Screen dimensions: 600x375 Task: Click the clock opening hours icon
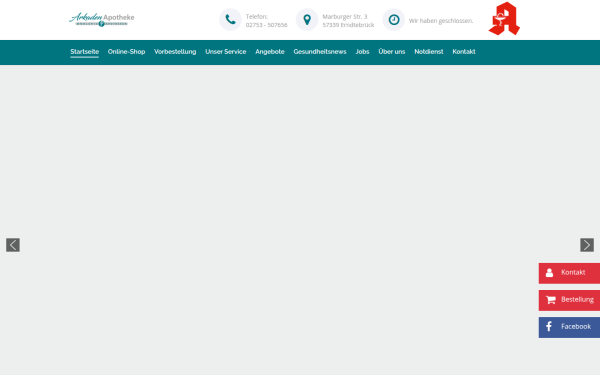pos(394,20)
